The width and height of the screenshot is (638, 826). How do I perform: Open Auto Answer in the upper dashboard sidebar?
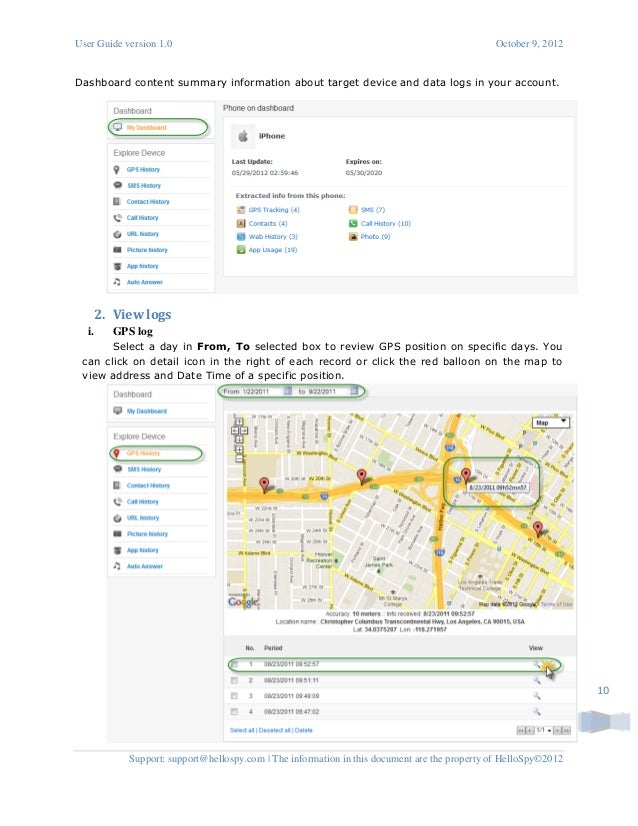(144, 282)
